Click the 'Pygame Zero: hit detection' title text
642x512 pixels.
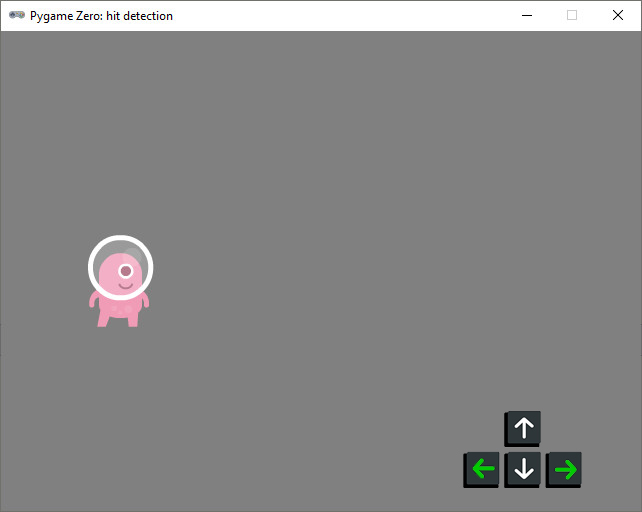click(101, 16)
